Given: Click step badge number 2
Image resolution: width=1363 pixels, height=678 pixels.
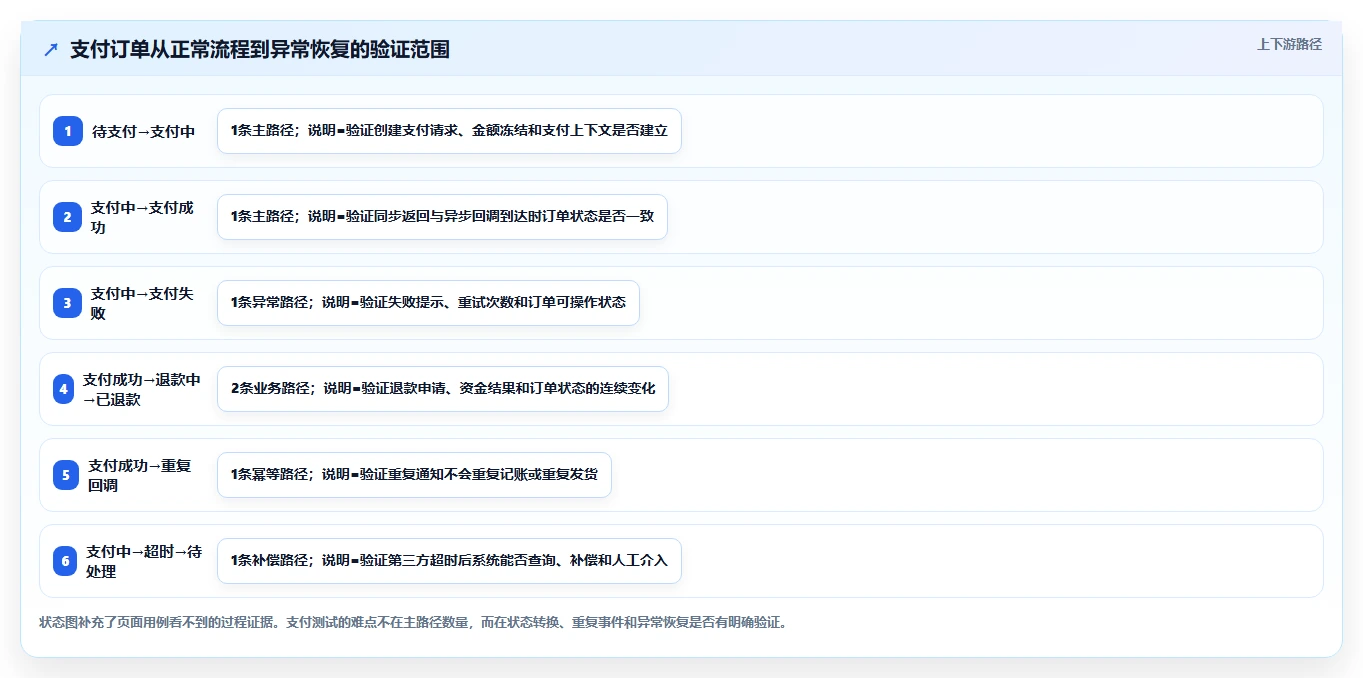Looking at the screenshot, I should point(68,217).
